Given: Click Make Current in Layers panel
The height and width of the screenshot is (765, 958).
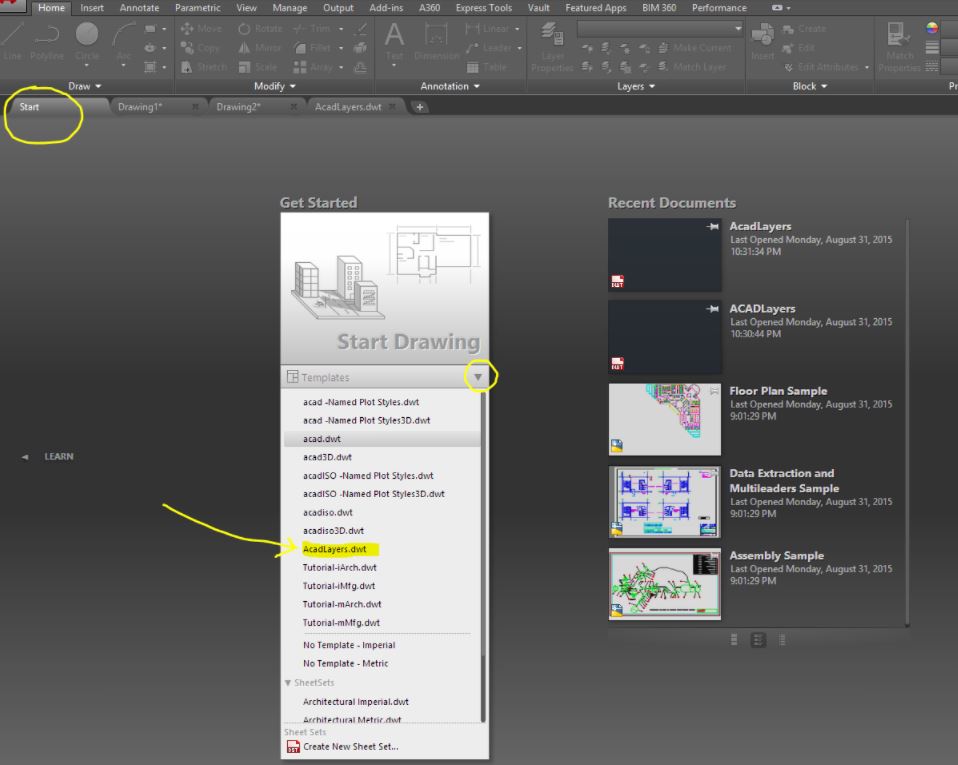Looking at the screenshot, I should pyautogui.click(x=695, y=48).
